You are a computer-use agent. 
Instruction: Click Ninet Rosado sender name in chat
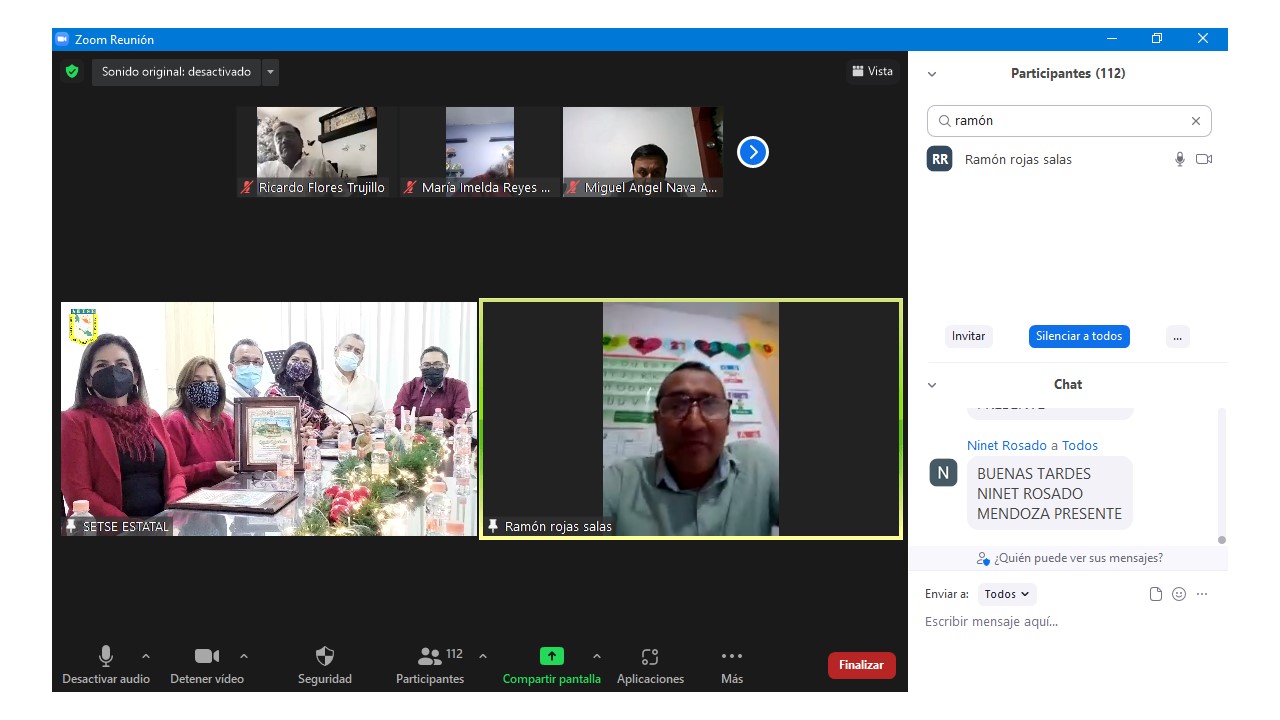[x=1007, y=445]
